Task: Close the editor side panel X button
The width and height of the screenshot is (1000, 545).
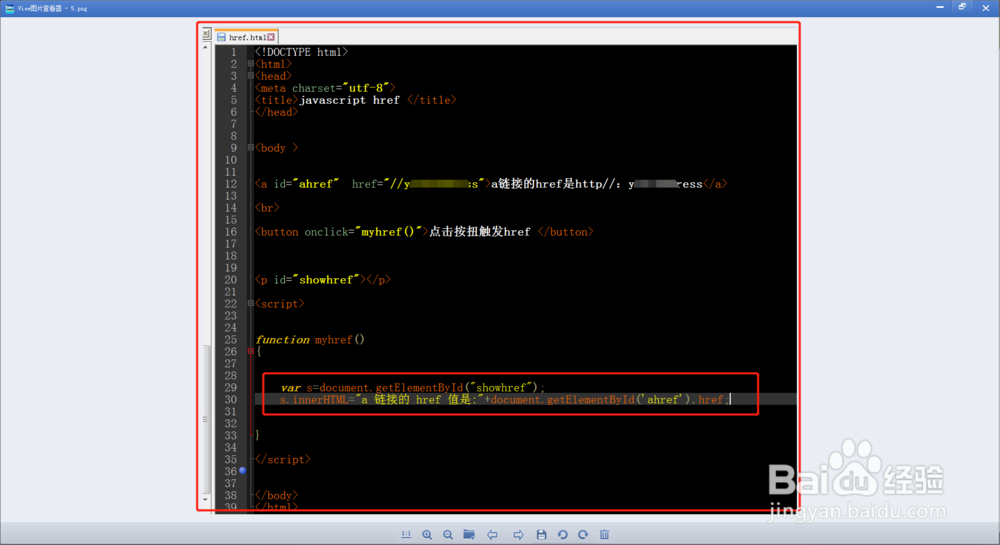Action: point(207,34)
